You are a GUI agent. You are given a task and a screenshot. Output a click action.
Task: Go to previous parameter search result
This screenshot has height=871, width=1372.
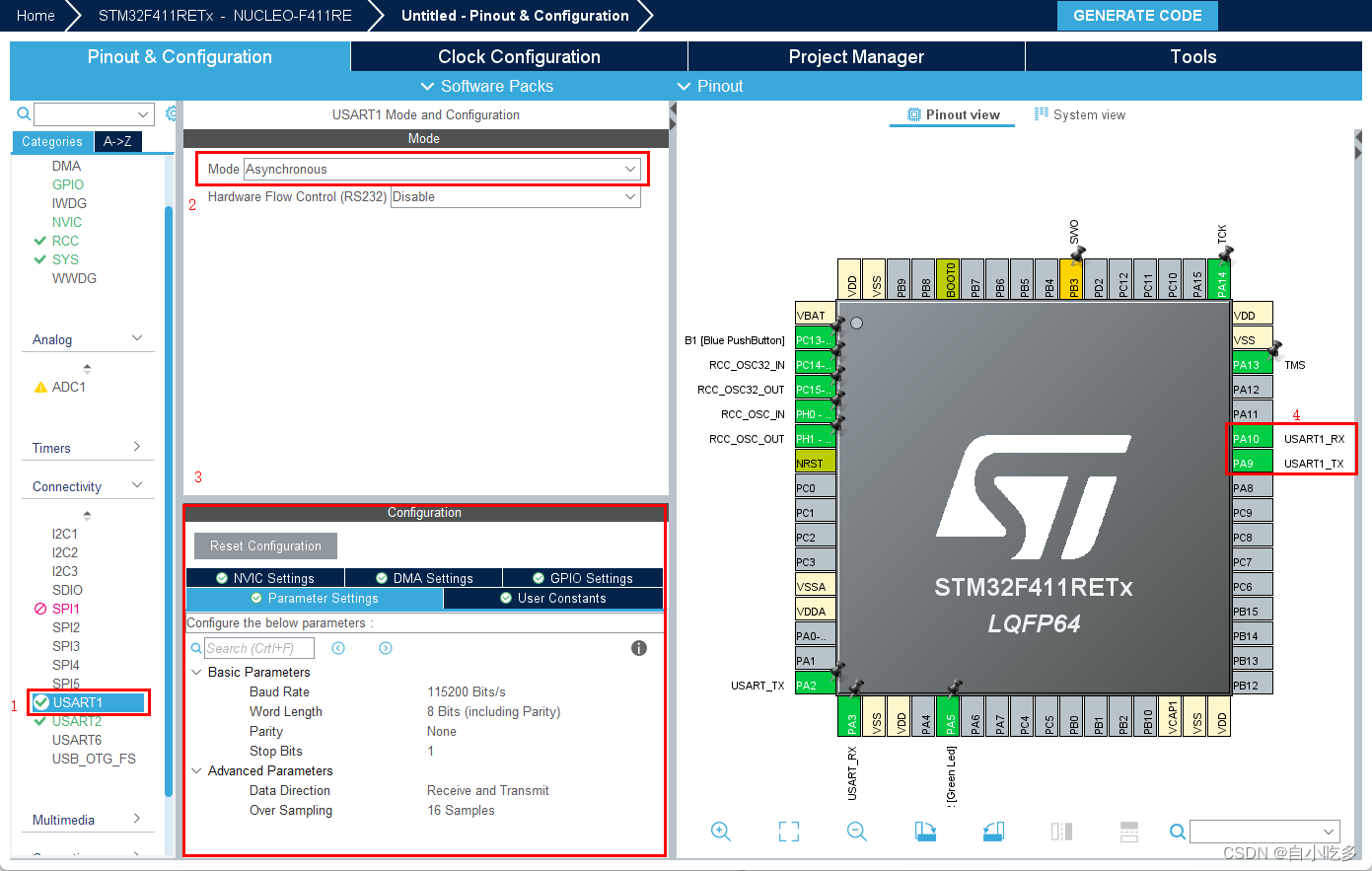[x=338, y=648]
